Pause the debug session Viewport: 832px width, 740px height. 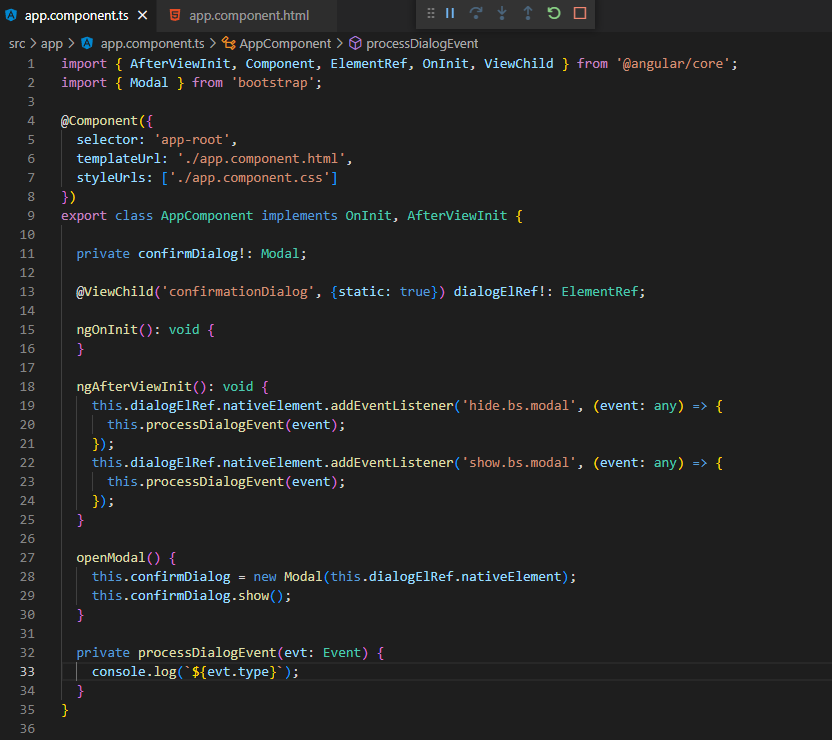pos(450,13)
